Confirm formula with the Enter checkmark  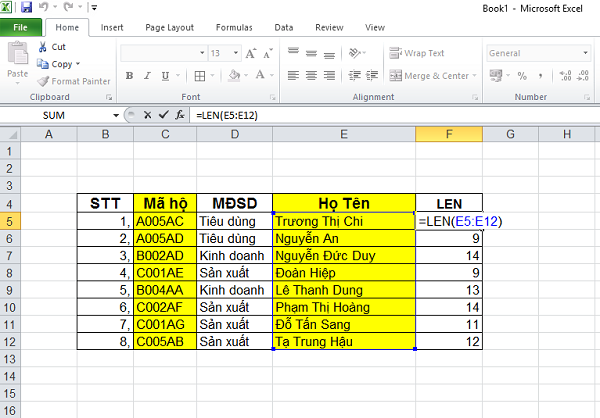165,115
